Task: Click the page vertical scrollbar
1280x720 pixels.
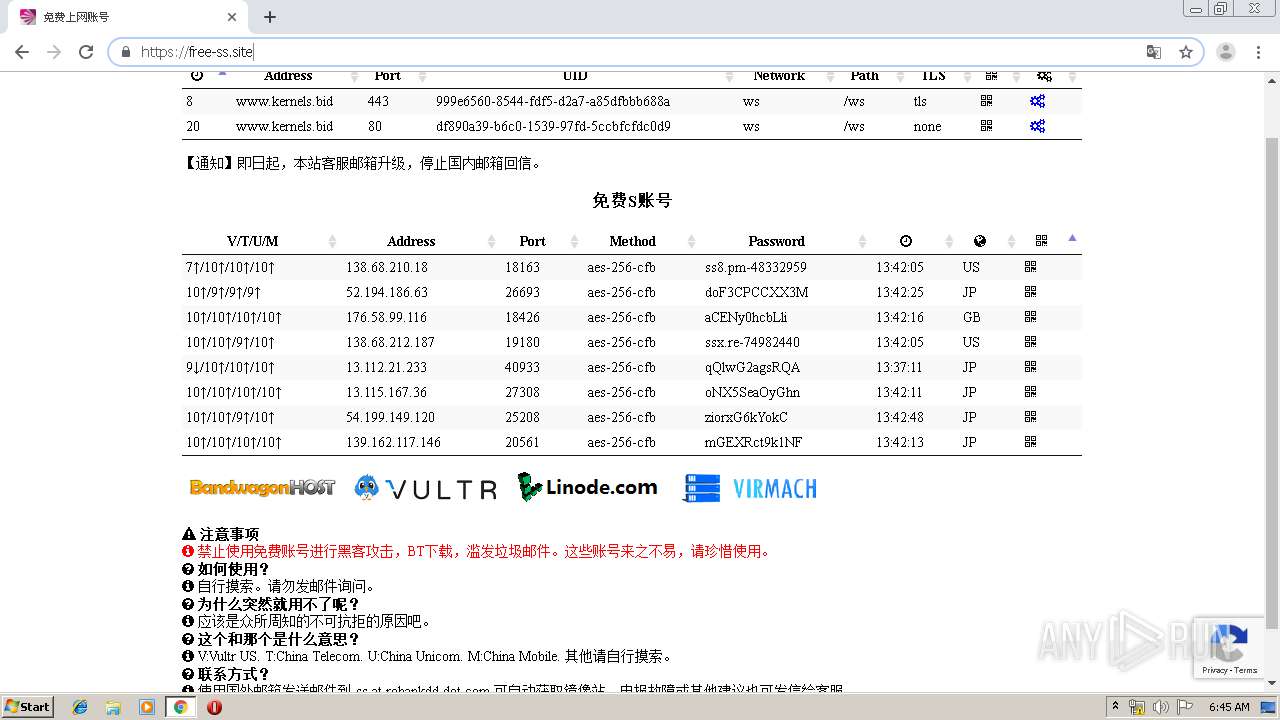Action: pos(1272,384)
